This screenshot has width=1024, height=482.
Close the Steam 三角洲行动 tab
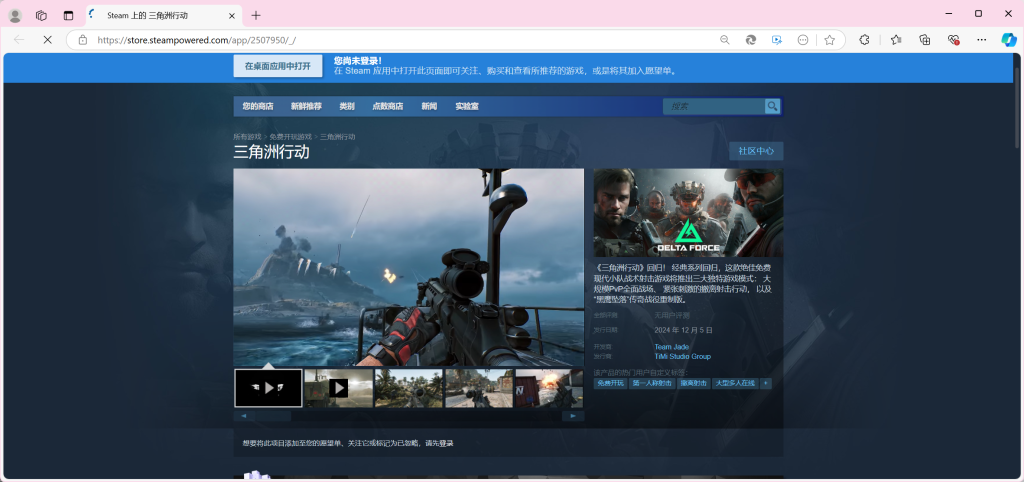click(232, 16)
